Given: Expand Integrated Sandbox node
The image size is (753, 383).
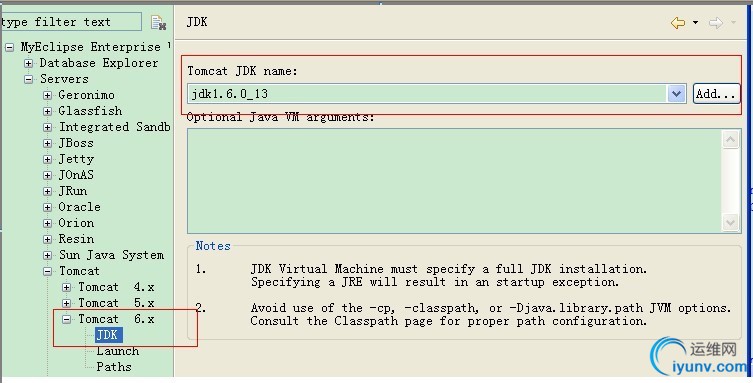Looking at the screenshot, I should click(x=48, y=127).
